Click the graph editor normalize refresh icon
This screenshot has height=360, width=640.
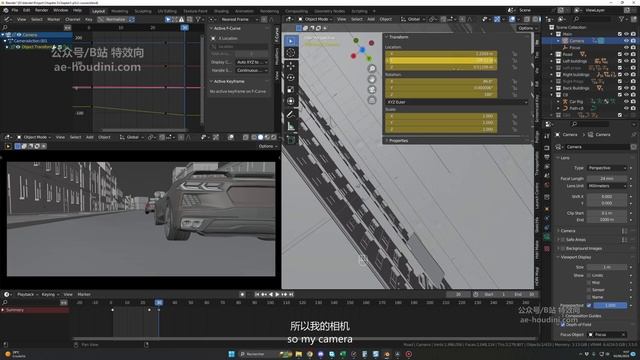[131, 19]
